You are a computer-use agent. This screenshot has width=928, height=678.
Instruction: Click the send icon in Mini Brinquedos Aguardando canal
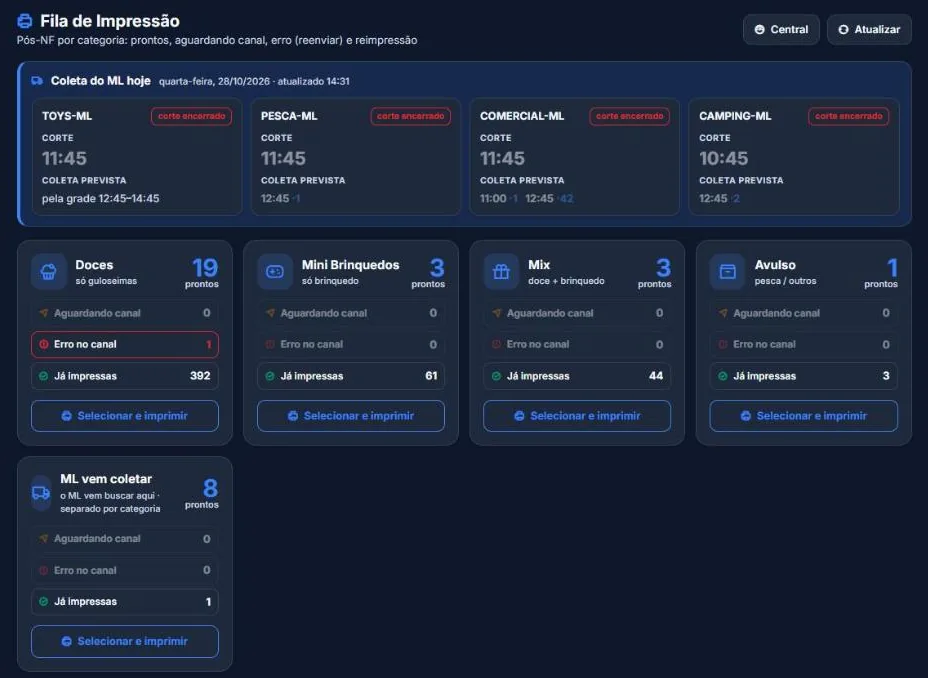270,313
